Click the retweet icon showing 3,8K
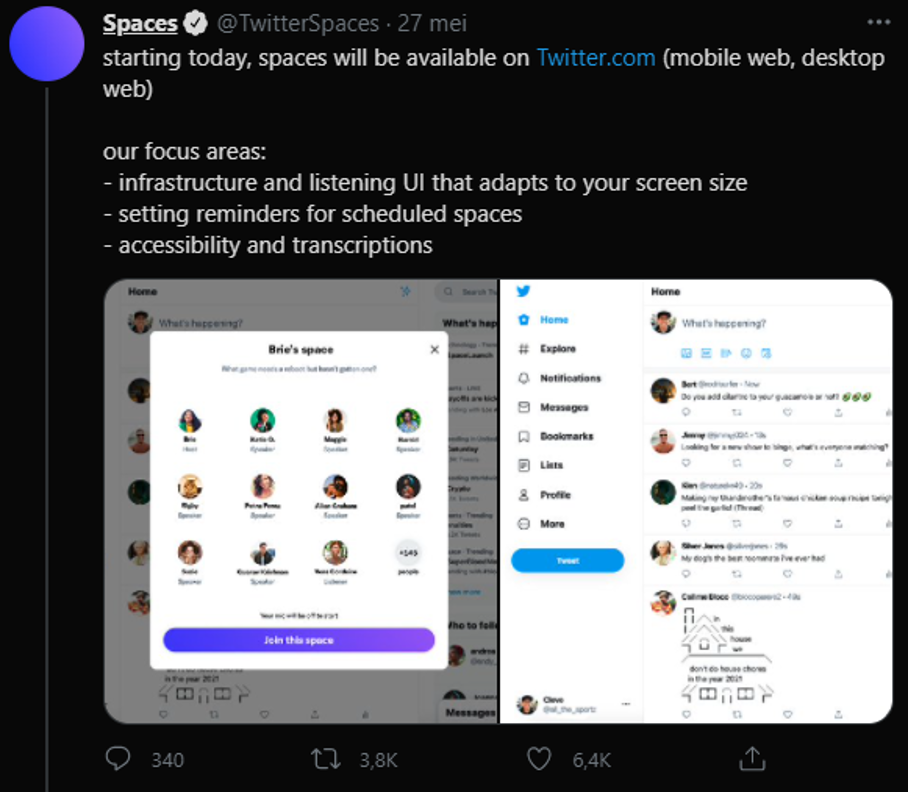 click(x=325, y=760)
